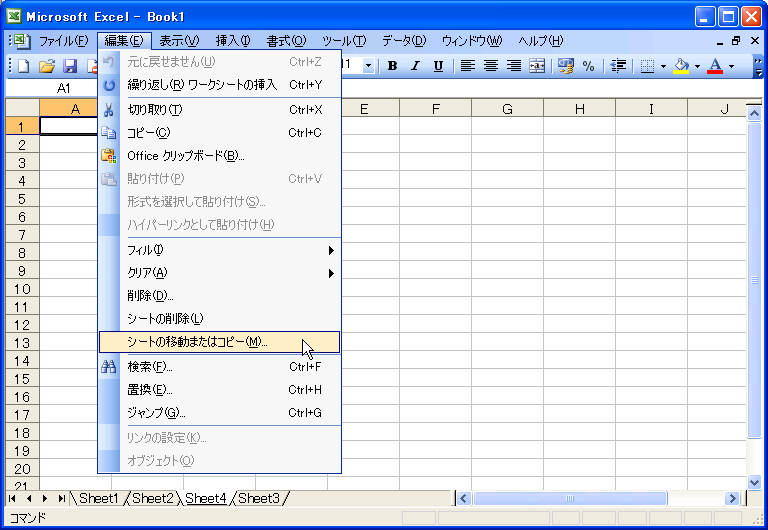Choose 削除(D)... menu entry

tap(219, 296)
